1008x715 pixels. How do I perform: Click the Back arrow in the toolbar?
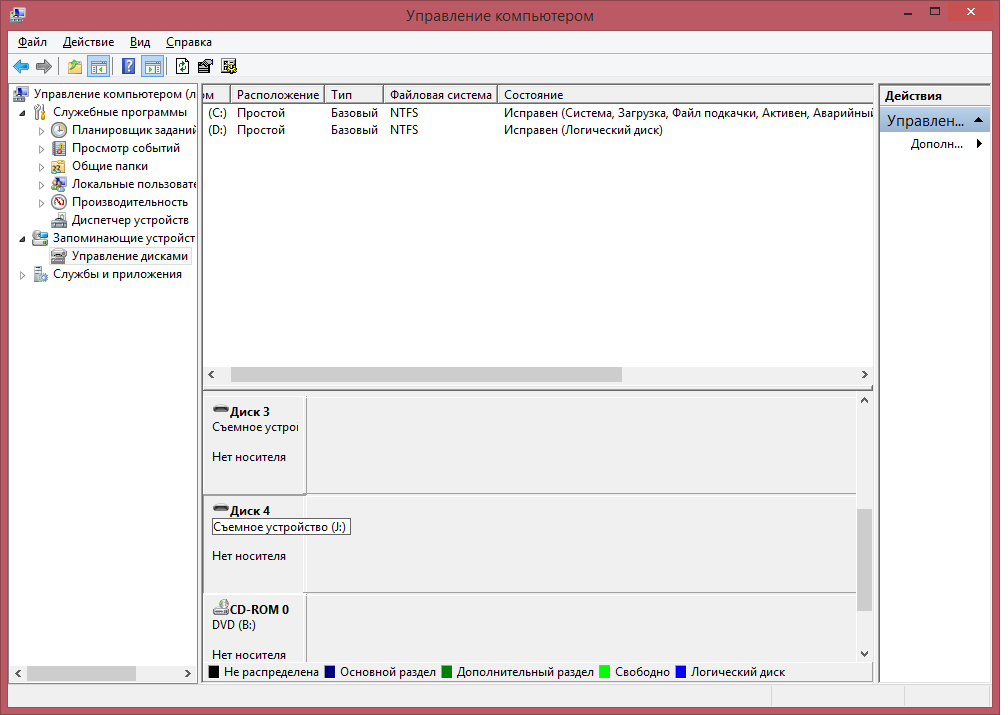pos(20,67)
